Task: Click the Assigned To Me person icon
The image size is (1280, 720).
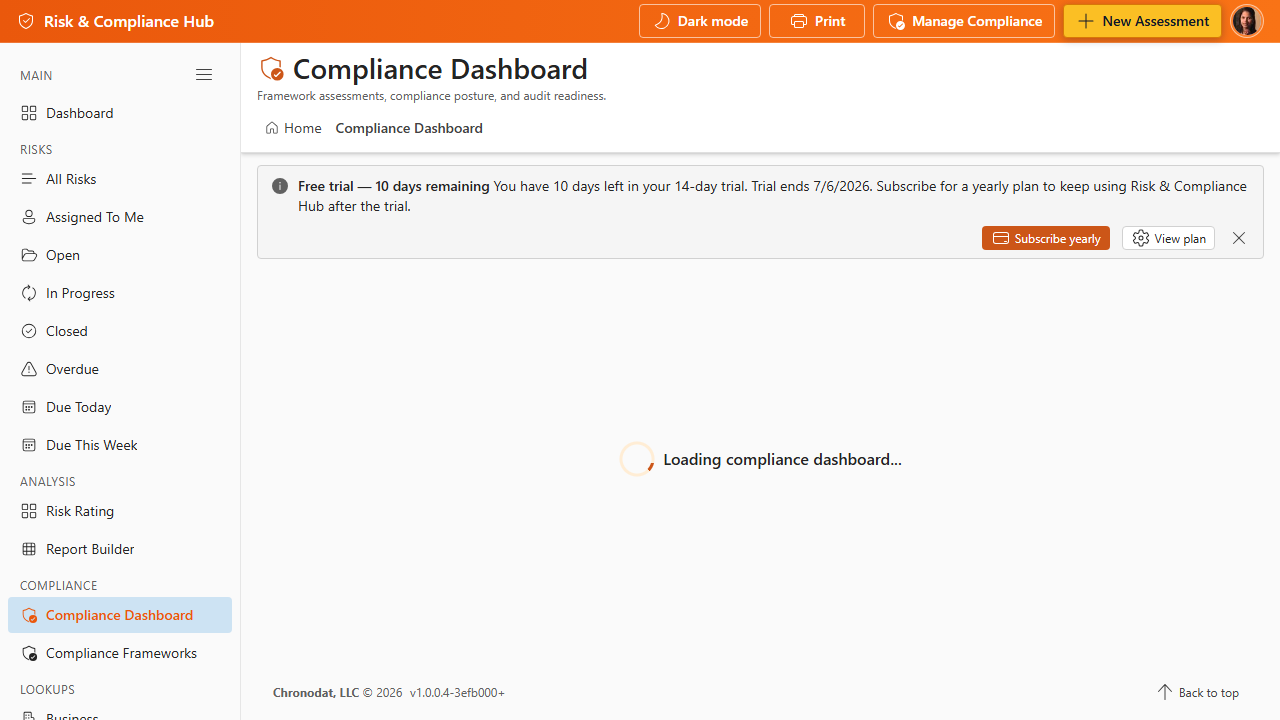Action: coord(29,217)
